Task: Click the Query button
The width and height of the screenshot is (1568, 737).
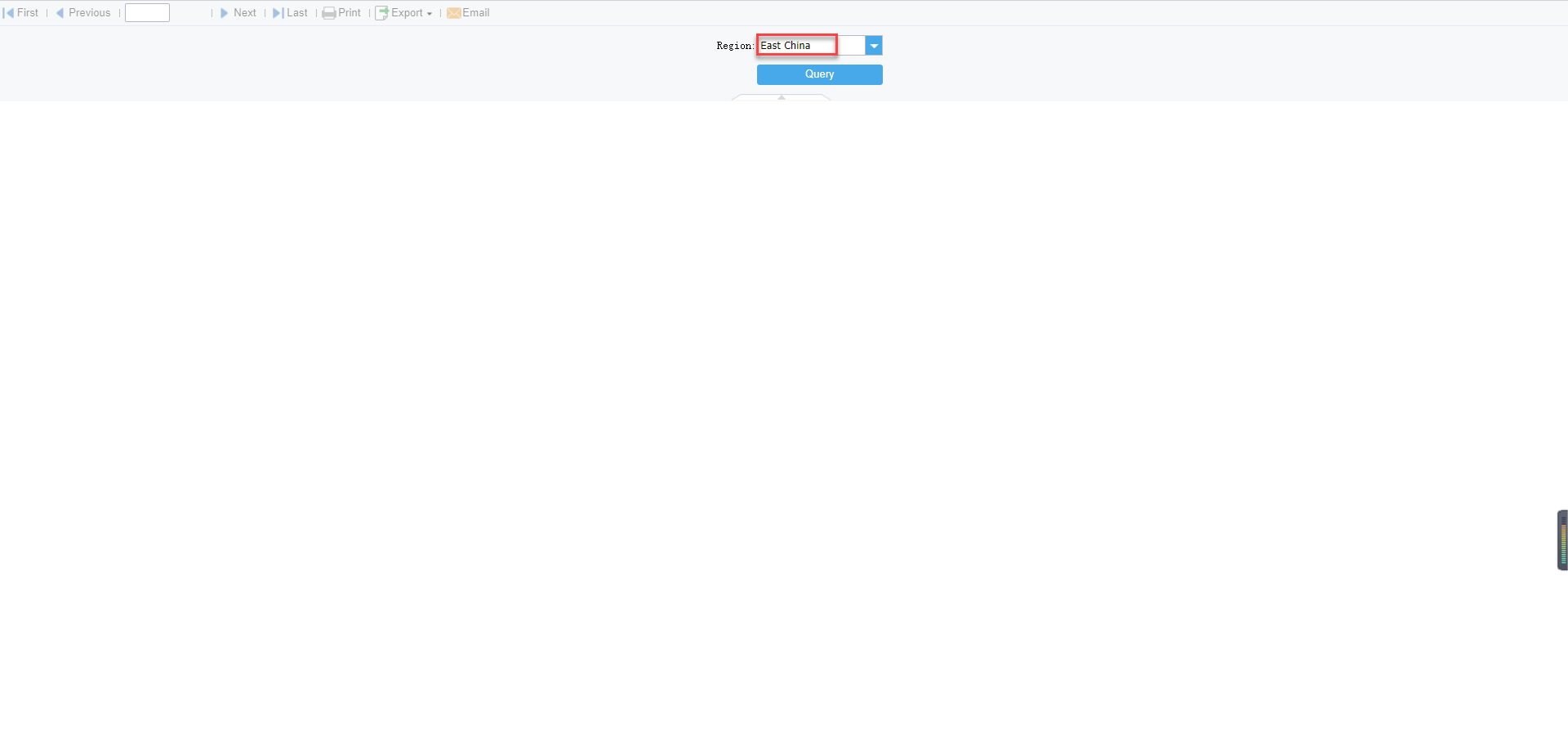Action: point(820,74)
